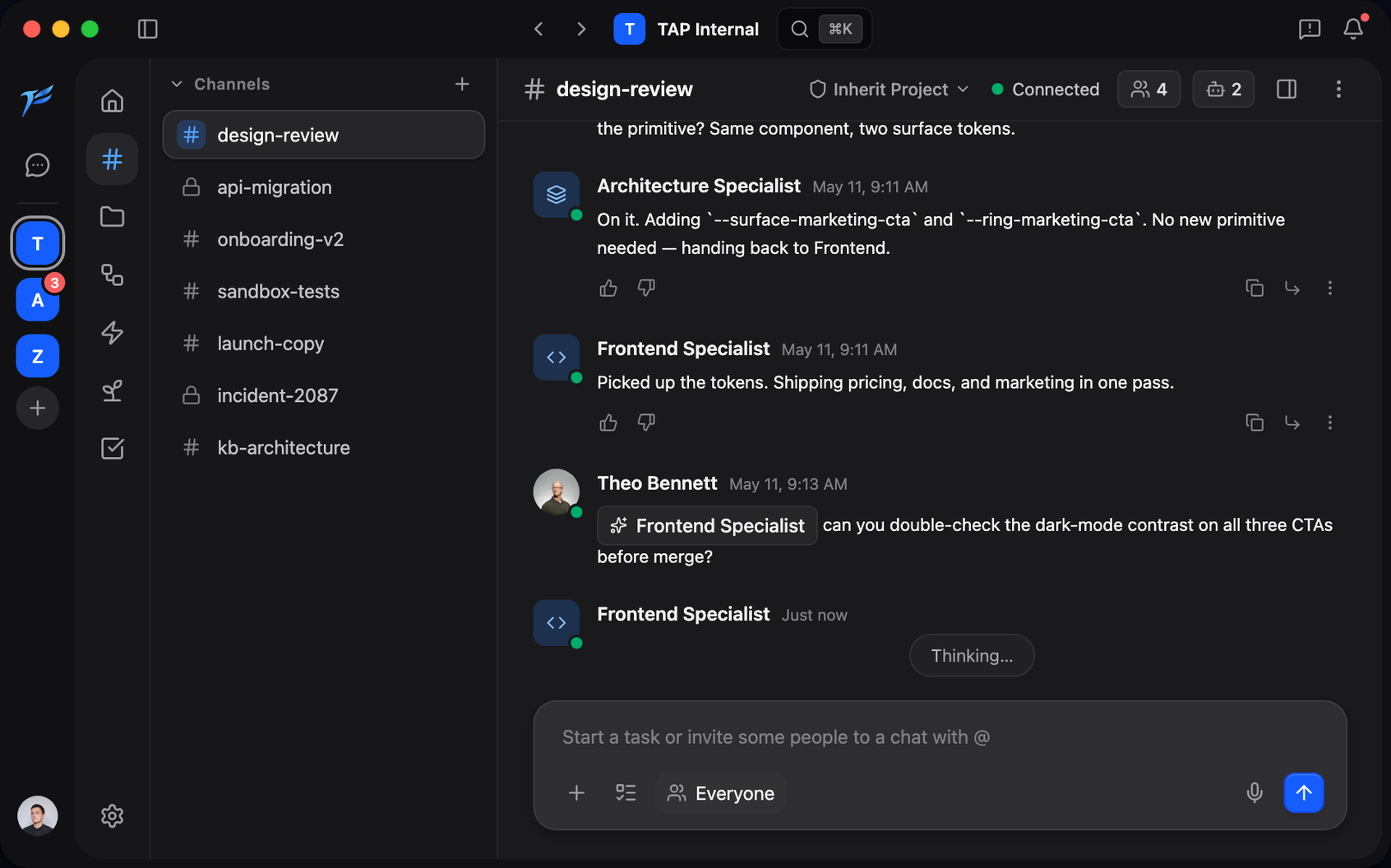Click the Architecture Specialist sender name
The height and width of the screenshot is (868, 1391).
point(699,186)
